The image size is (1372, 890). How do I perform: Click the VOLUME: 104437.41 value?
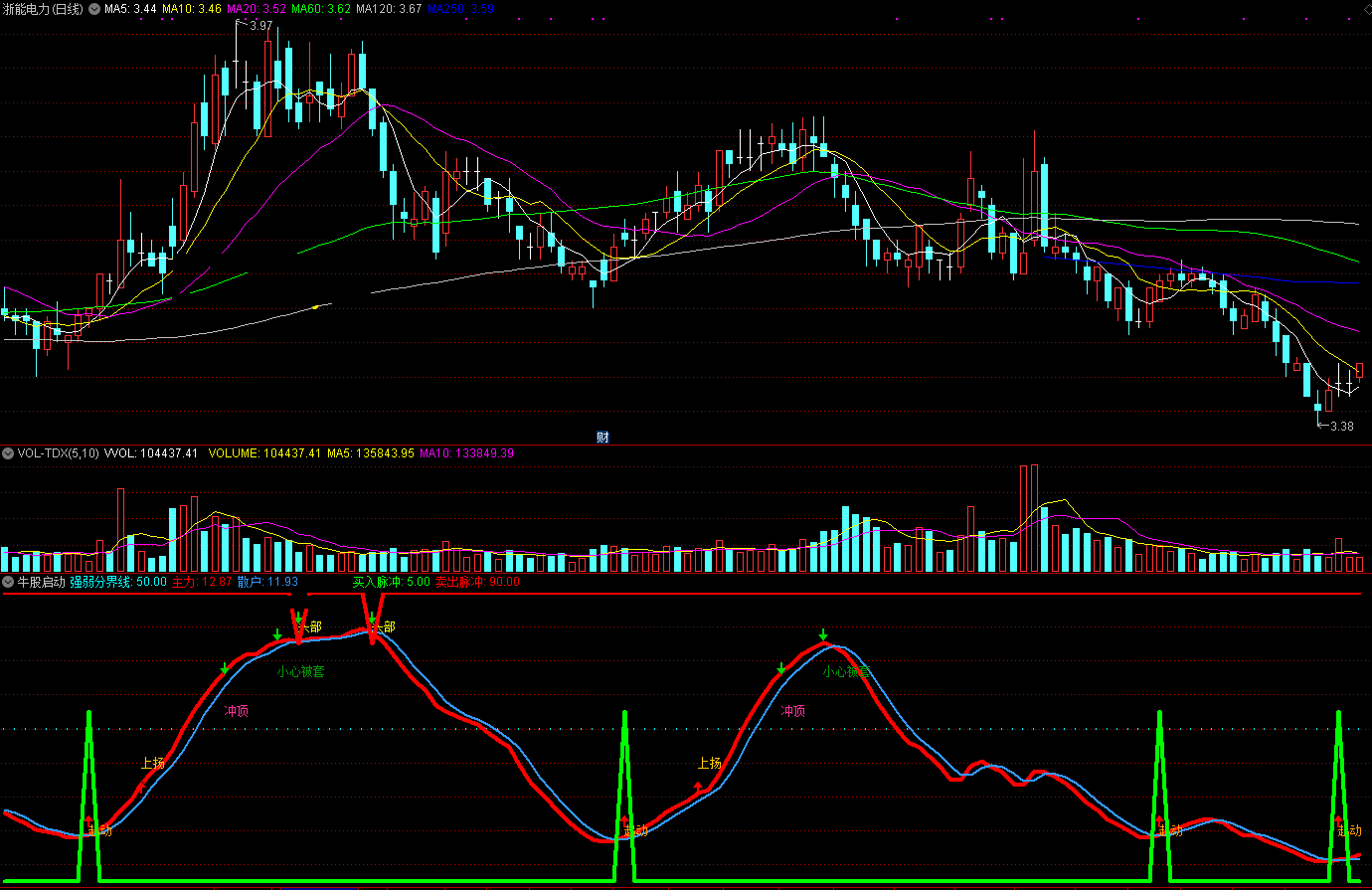coord(264,453)
